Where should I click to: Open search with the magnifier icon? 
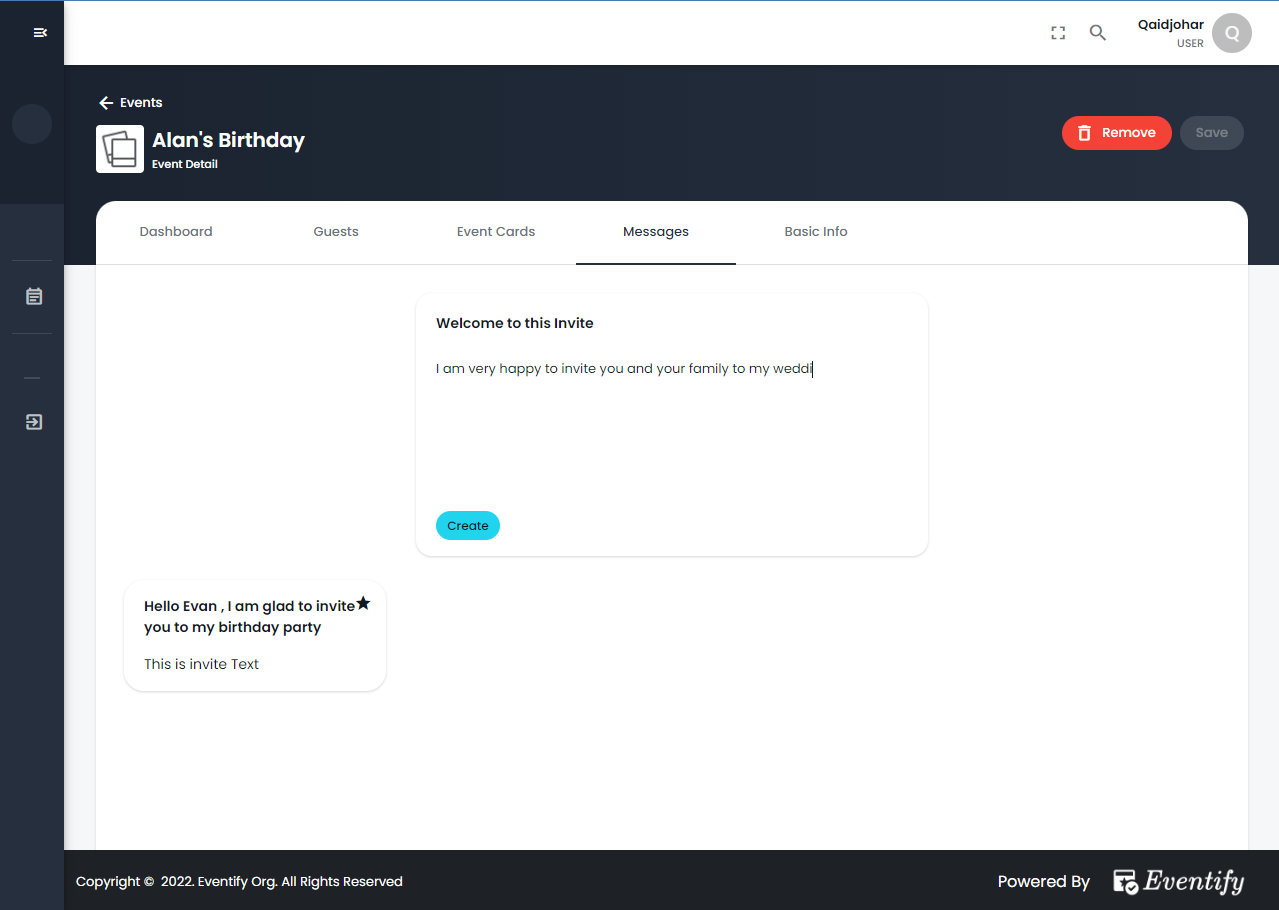pyautogui.click(x=1097, y=32)
